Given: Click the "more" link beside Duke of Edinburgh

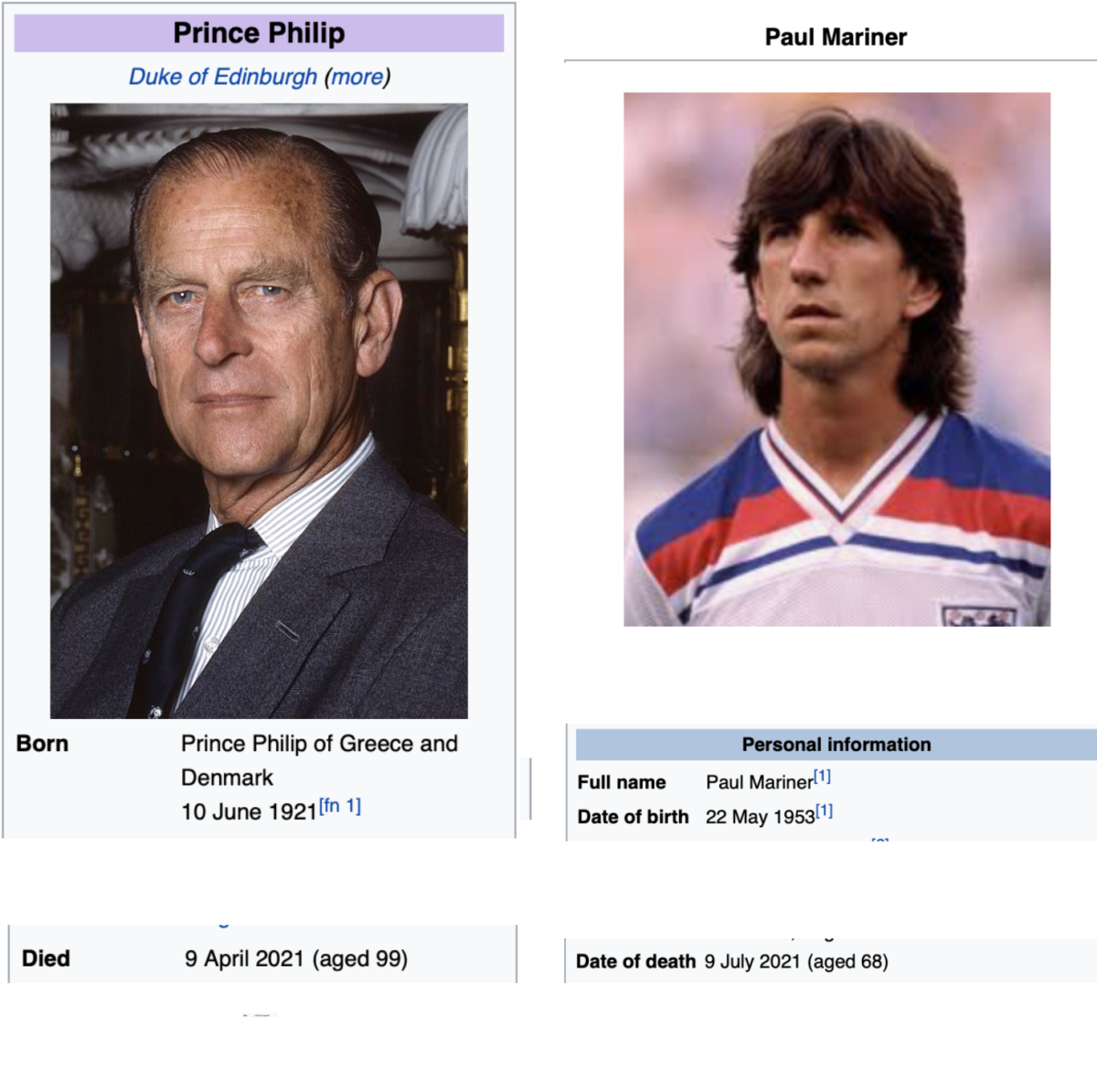Looking at the screenshot, I should pos(357,77).
